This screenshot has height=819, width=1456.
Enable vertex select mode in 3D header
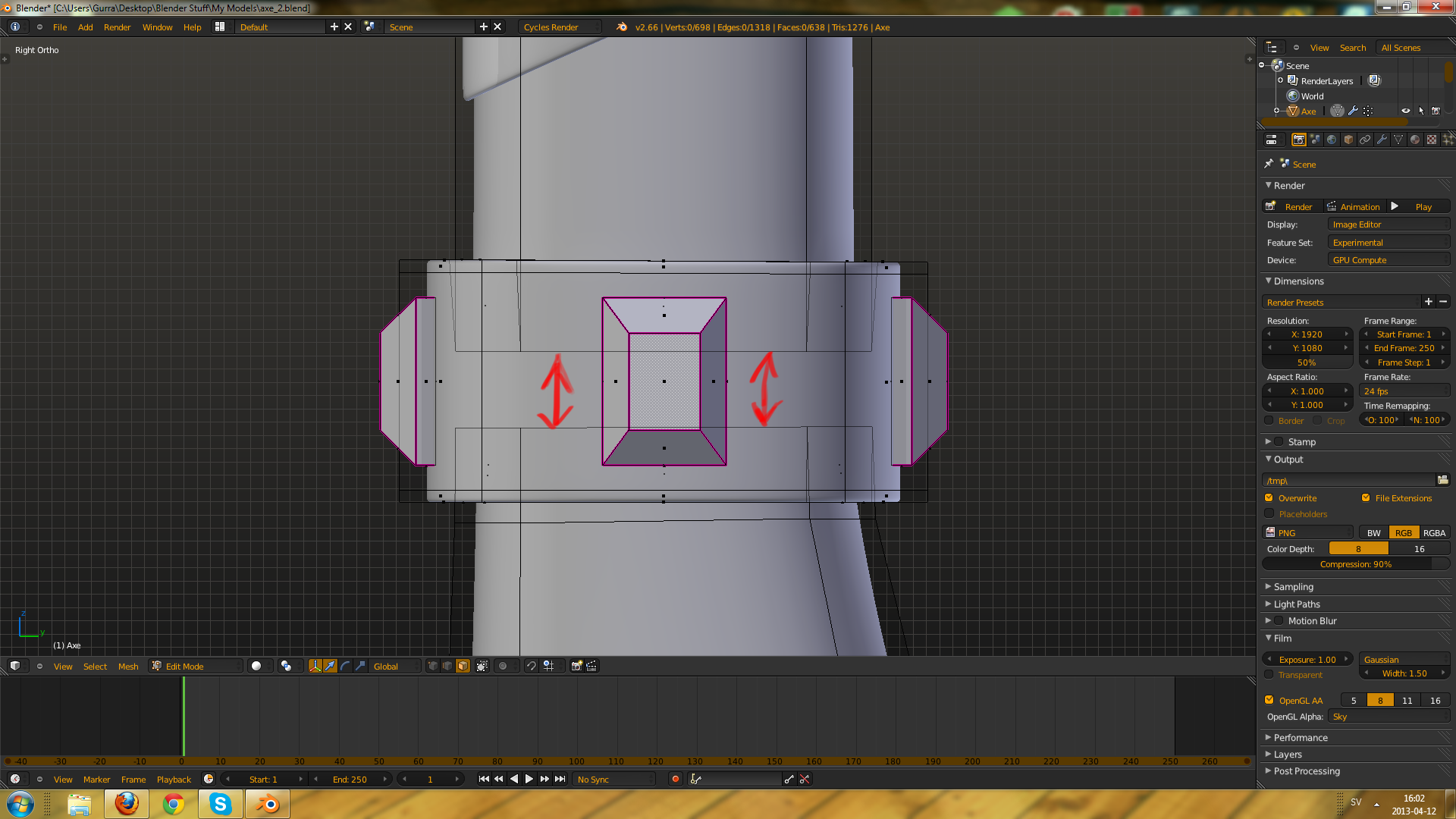433,666
